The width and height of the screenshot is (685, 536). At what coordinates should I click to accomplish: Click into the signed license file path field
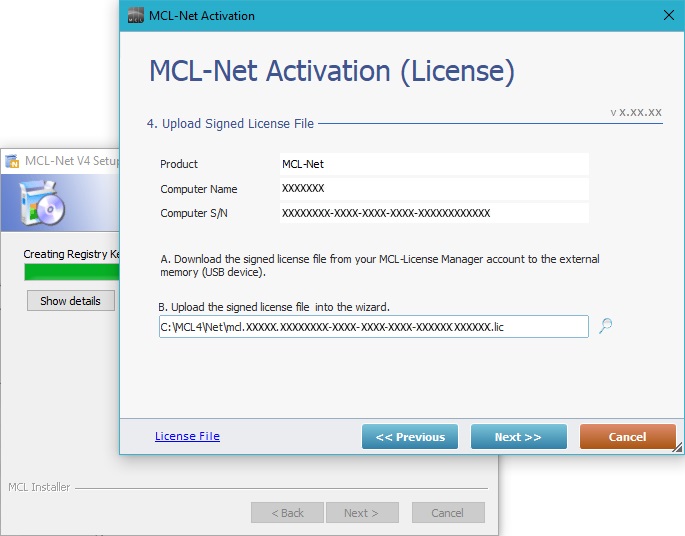[x=373, y=327]
